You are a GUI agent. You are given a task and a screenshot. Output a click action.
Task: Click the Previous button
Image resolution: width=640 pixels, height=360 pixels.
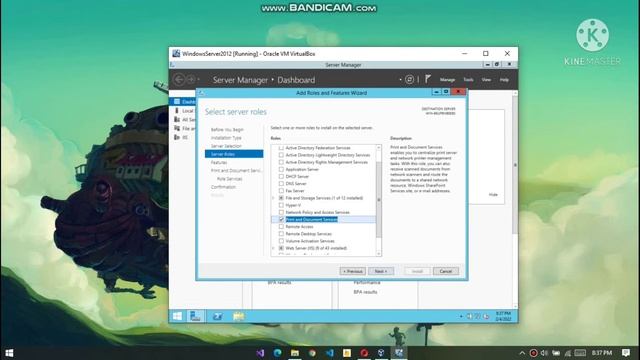coord(353,271)
